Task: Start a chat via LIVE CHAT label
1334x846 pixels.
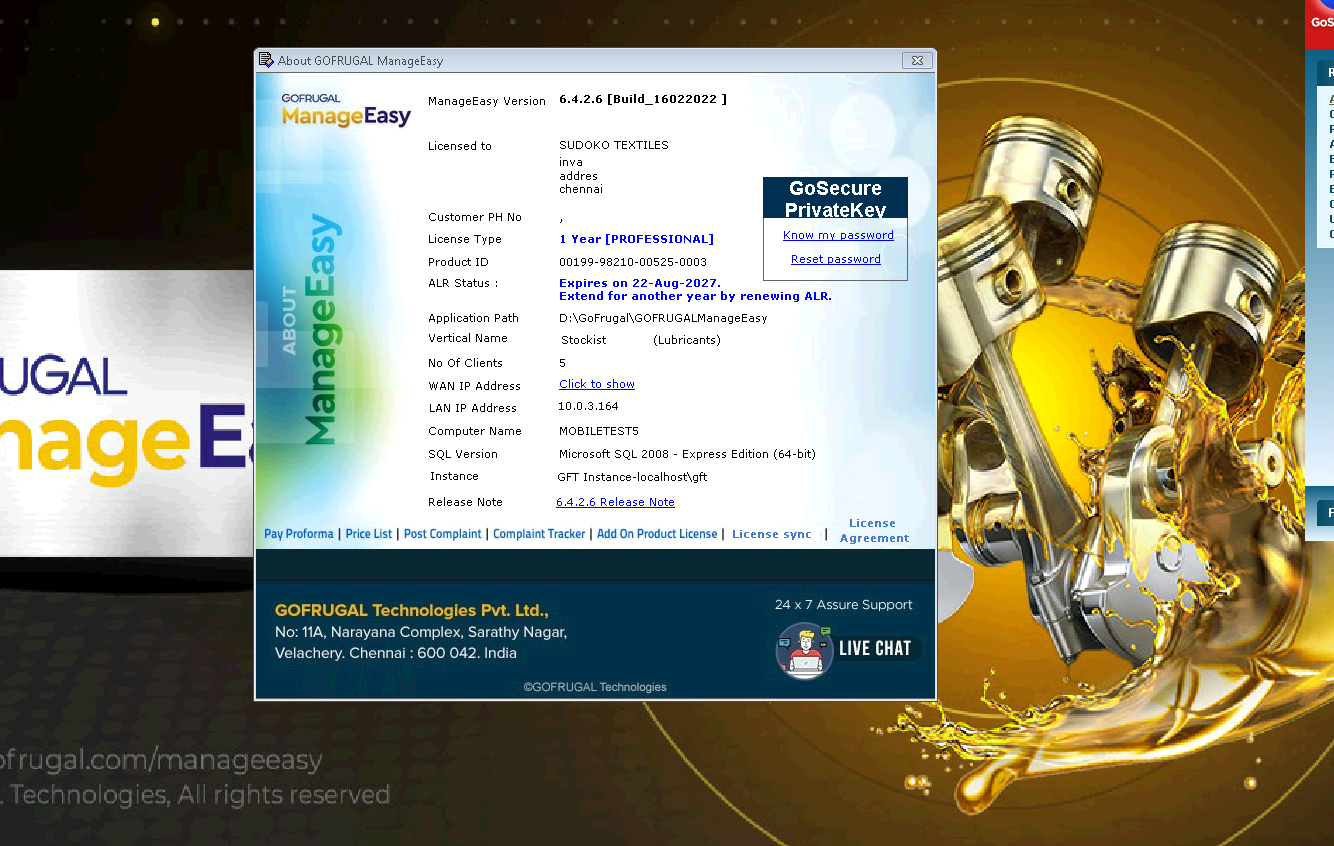Action: coord(875,649)
